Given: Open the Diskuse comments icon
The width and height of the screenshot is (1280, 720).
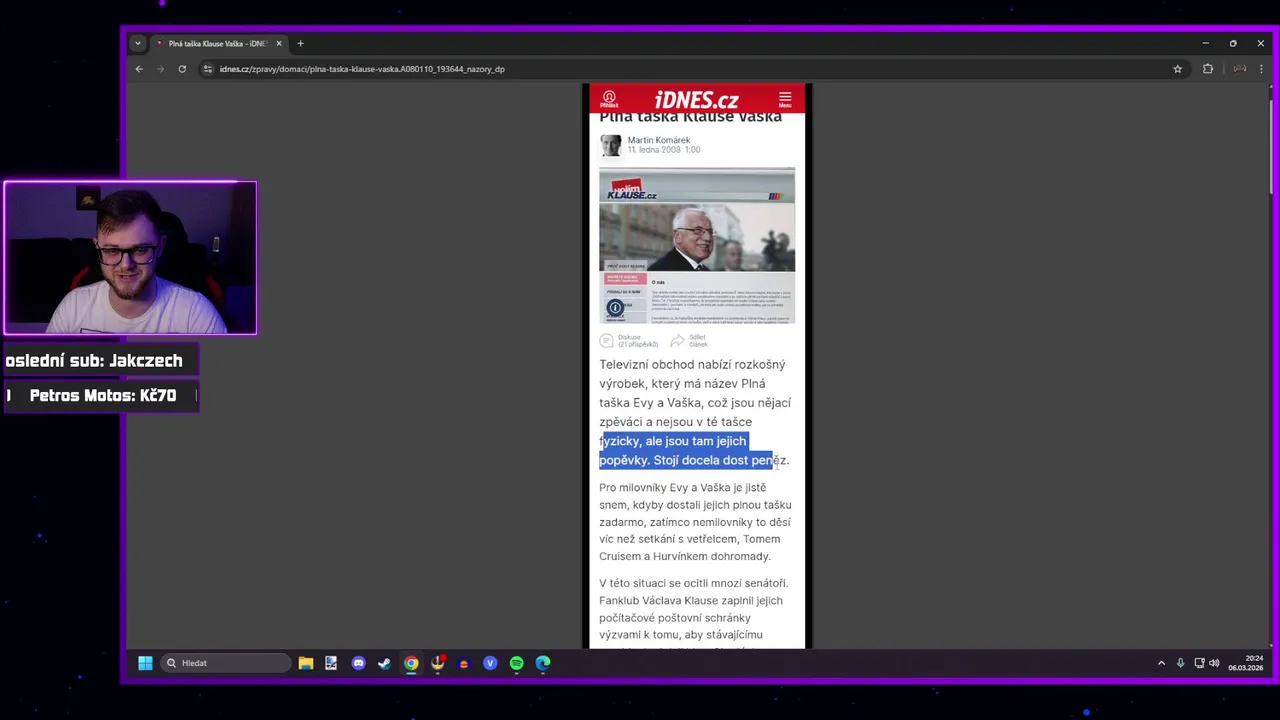Looking at the screenshot, I should pos(606,341).
